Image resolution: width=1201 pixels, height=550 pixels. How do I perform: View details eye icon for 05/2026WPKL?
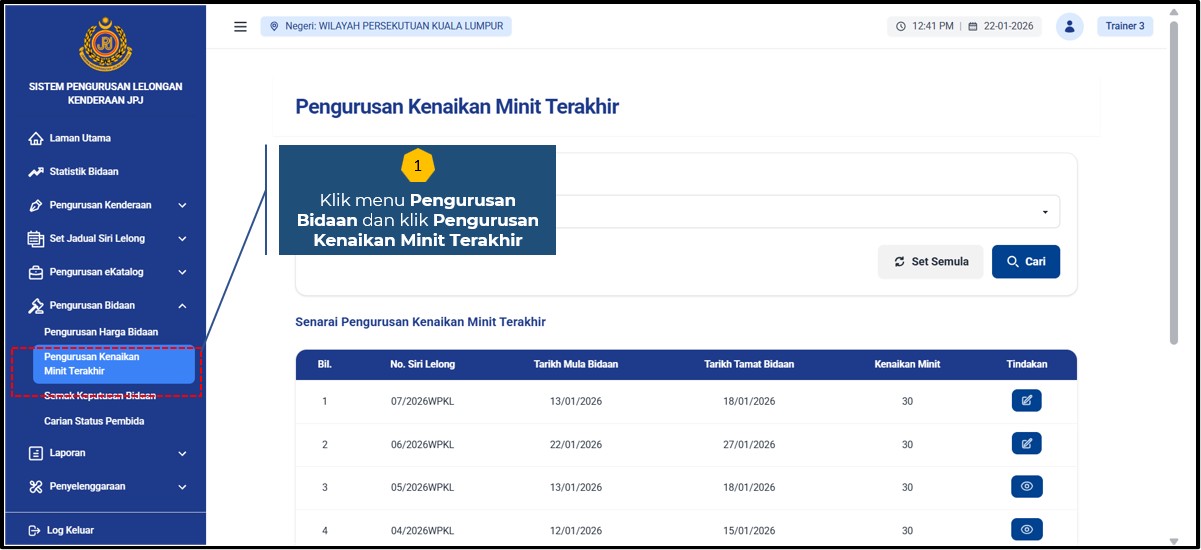pos(1026,487)
